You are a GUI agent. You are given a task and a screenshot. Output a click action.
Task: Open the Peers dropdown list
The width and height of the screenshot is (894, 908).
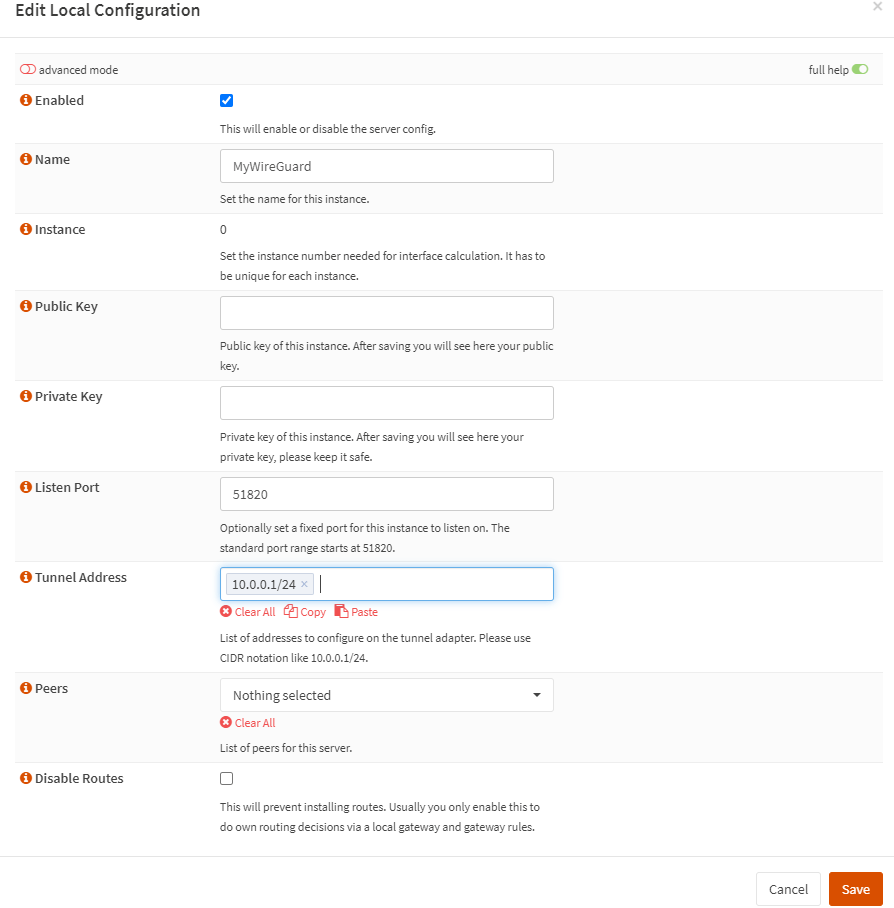(386, 695)
